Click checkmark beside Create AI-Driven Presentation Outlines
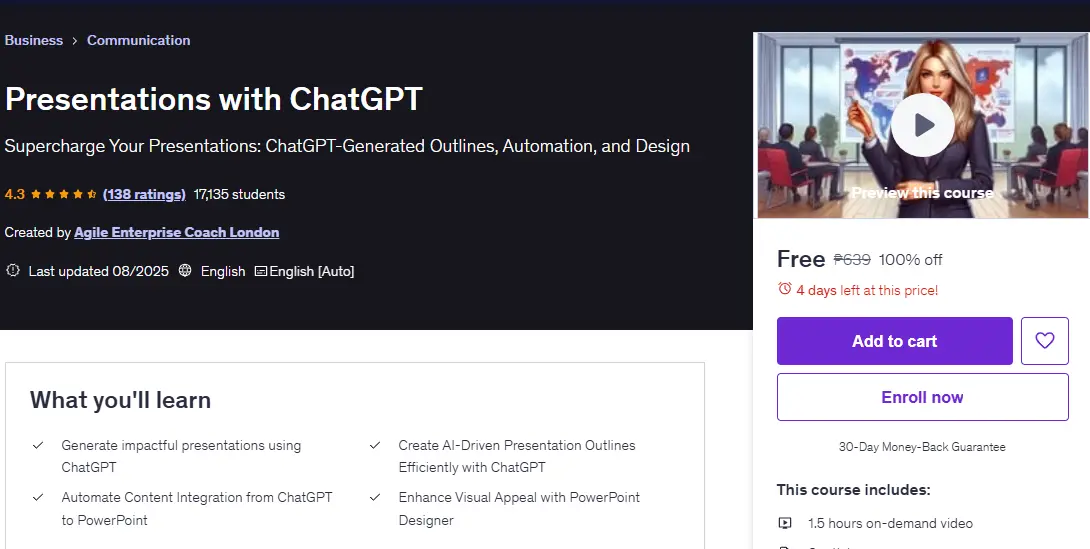The height and width of the screenshot is (549, 1090). click(x=375, y=445)
